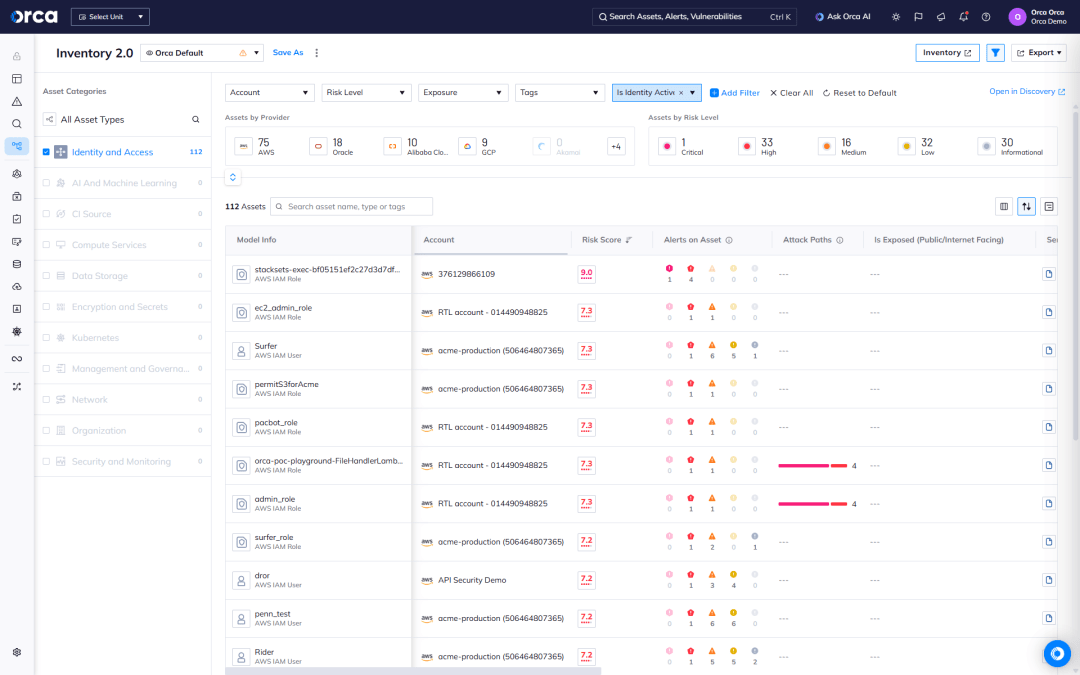1080x675 pixels.
Task: Check the Encryption and Secrets checkbox
Action: point(46,307)
